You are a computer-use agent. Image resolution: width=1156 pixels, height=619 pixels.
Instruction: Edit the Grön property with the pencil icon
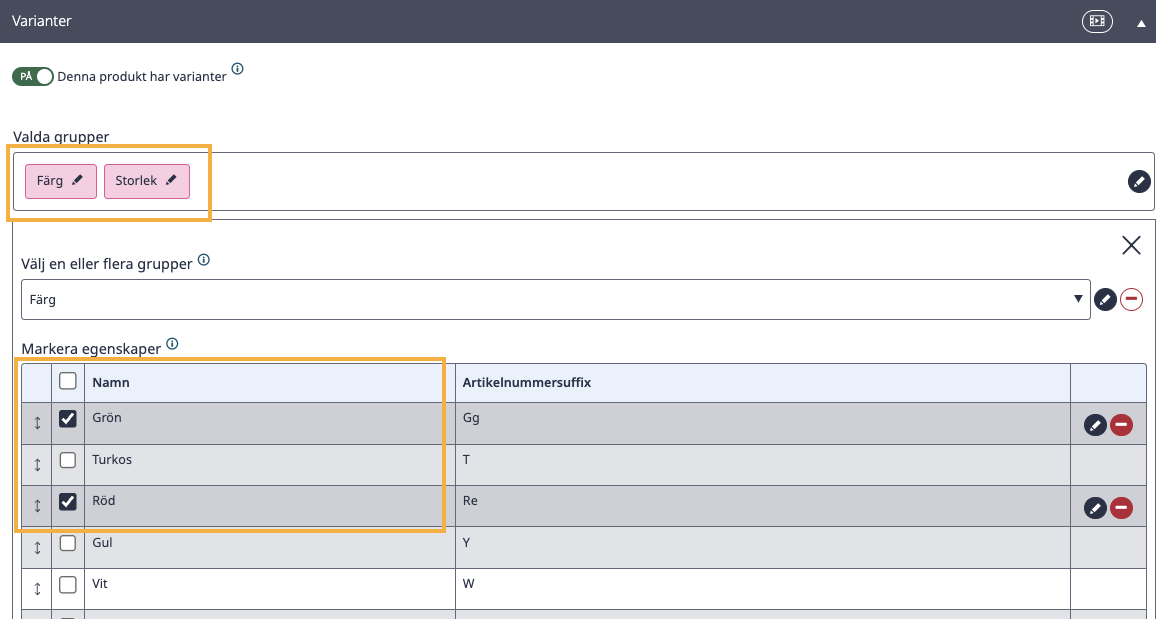(x=1096, y=424)
